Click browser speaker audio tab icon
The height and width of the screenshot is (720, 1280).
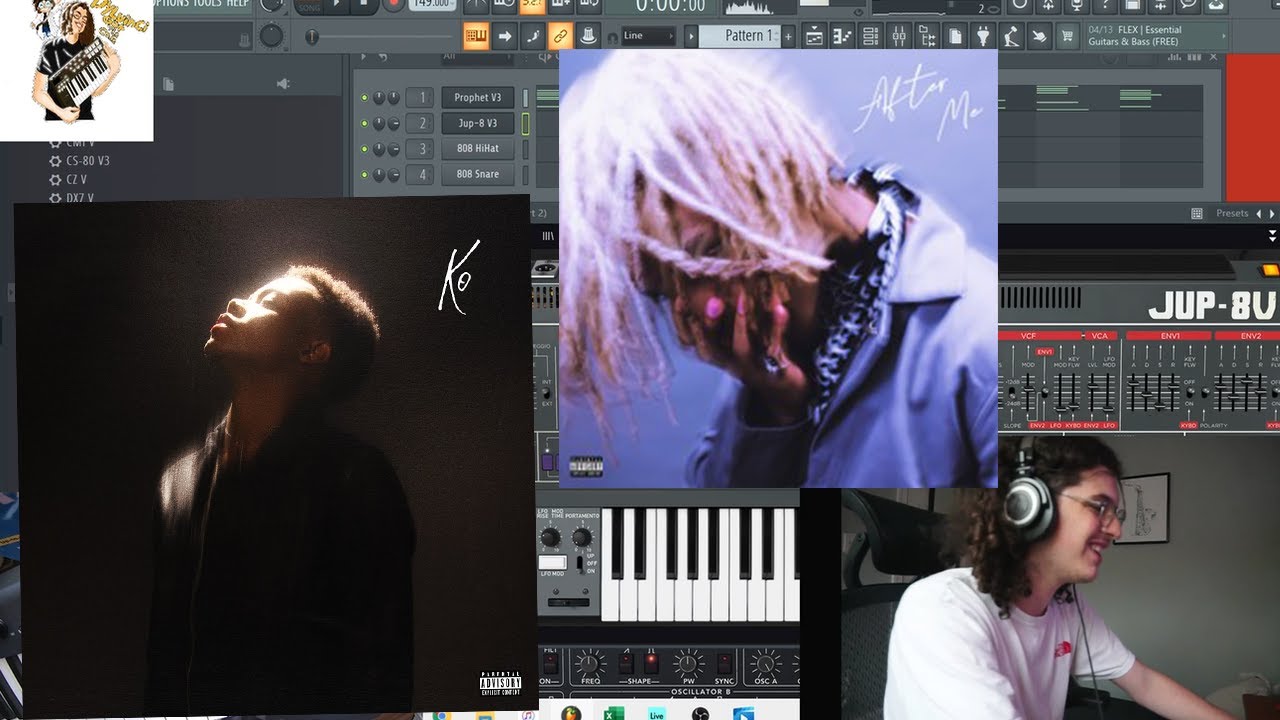(283, 84)
